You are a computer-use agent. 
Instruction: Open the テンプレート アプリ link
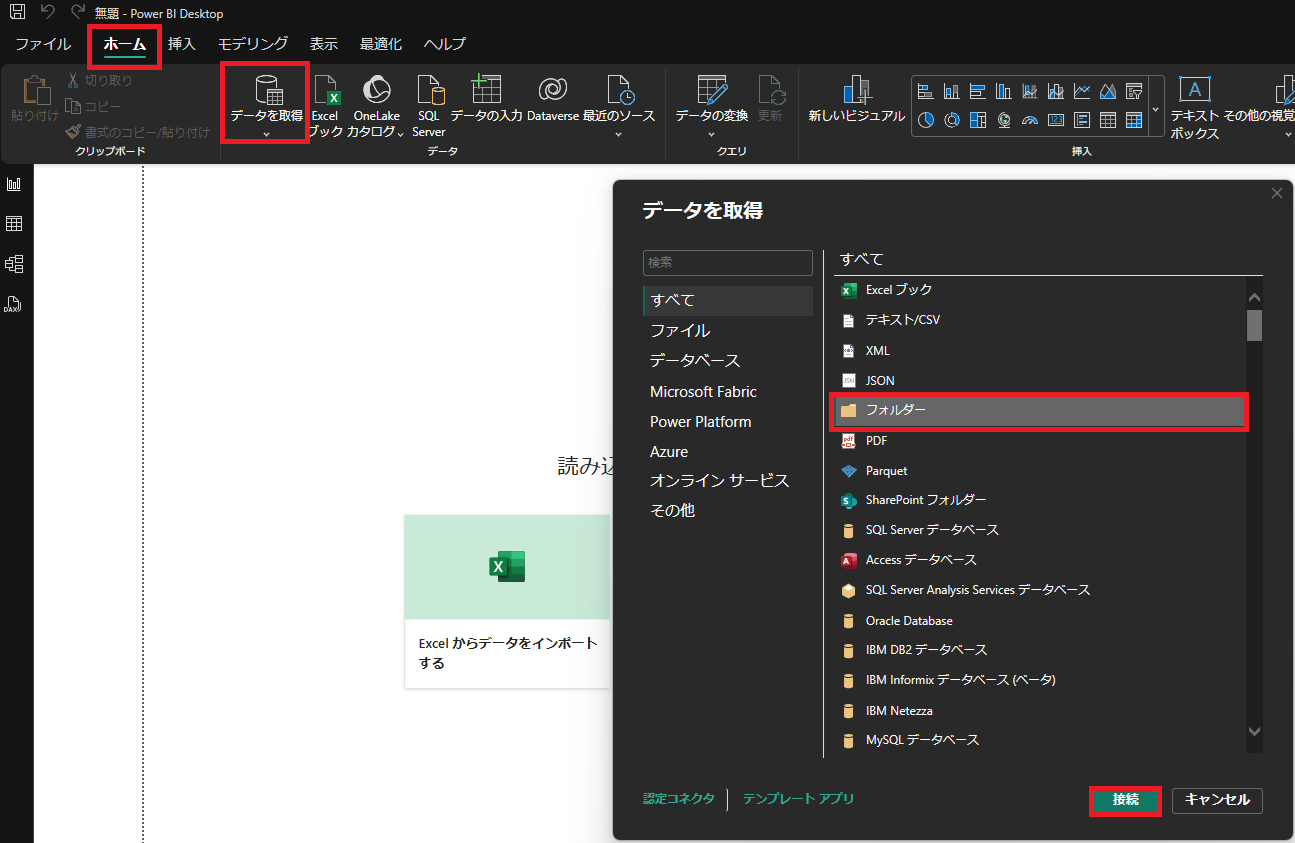798,799
